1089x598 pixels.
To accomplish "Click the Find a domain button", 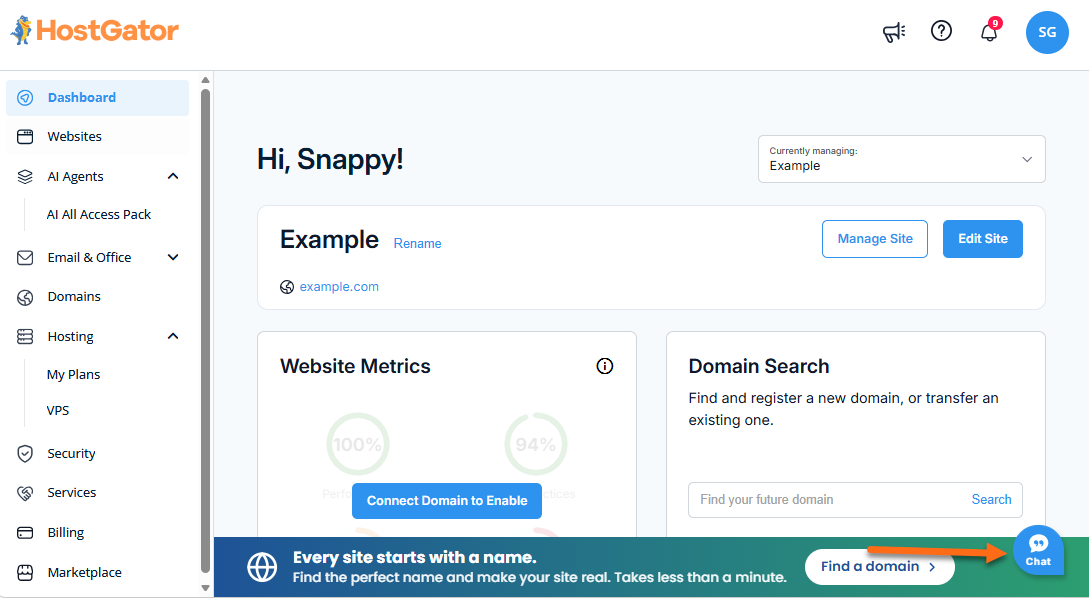I will coord(879,567).
